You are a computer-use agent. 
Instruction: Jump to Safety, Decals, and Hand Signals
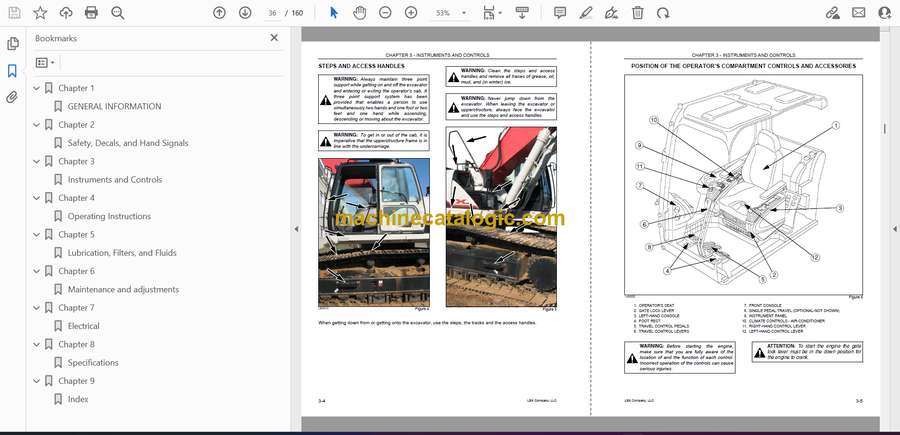pyautogui.click(x=128, y=143)
